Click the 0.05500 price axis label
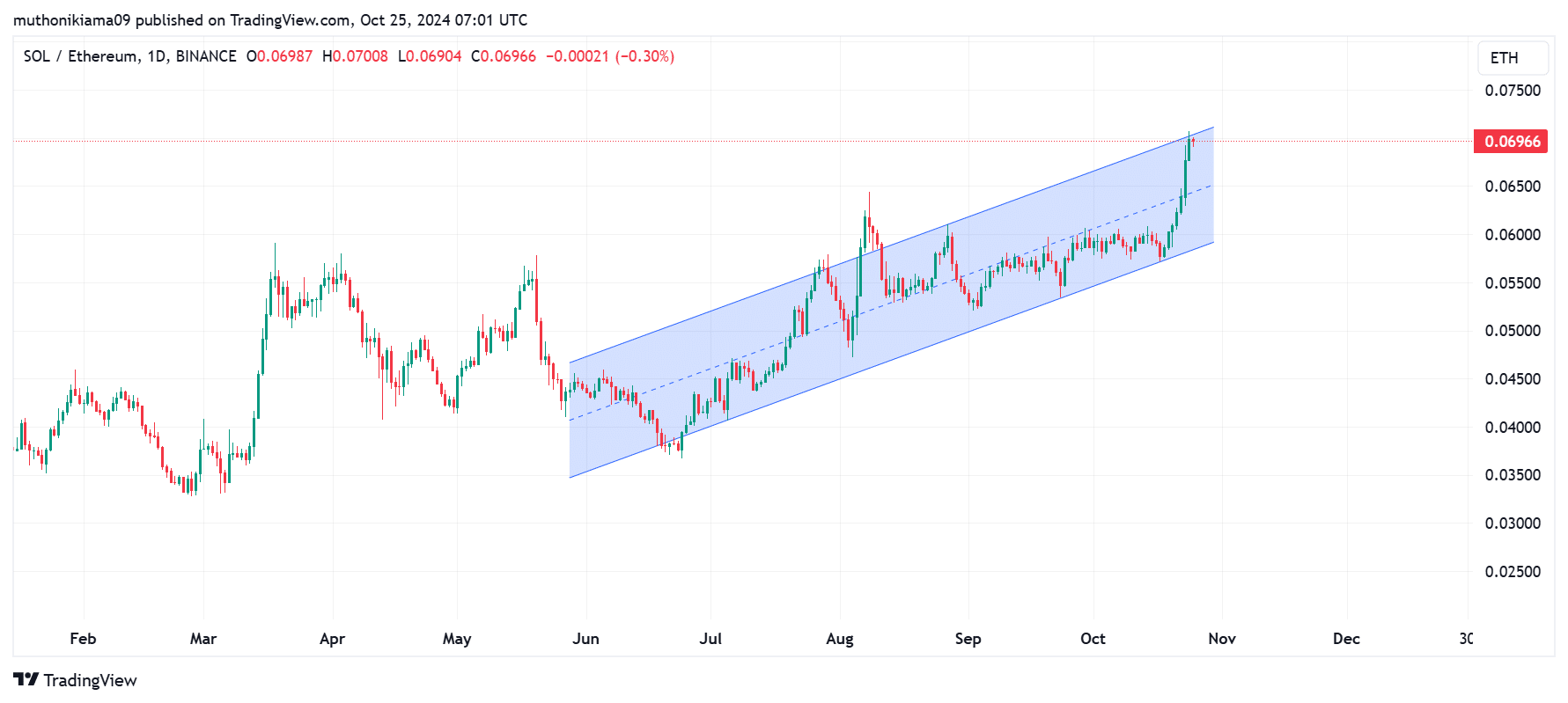Screen dimensions: 1568x703 click(x=1513, y=283)
